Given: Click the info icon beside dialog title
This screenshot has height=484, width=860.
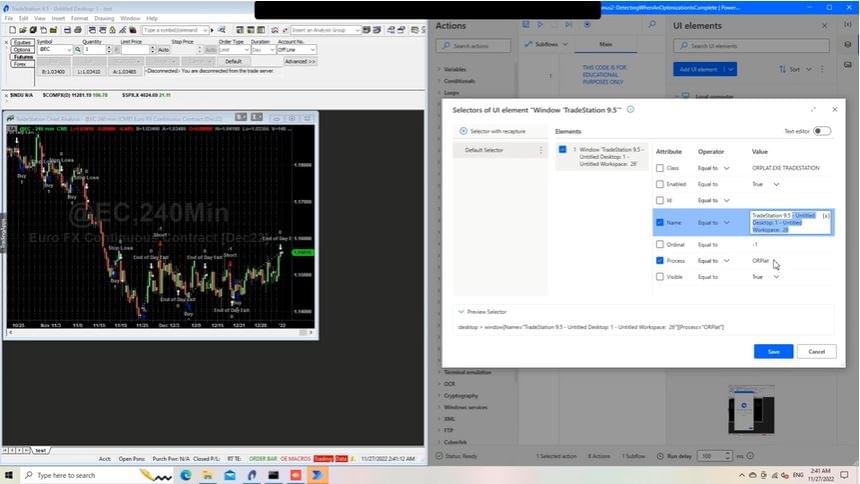Looking at the screenshot, I should coord(630,108).
